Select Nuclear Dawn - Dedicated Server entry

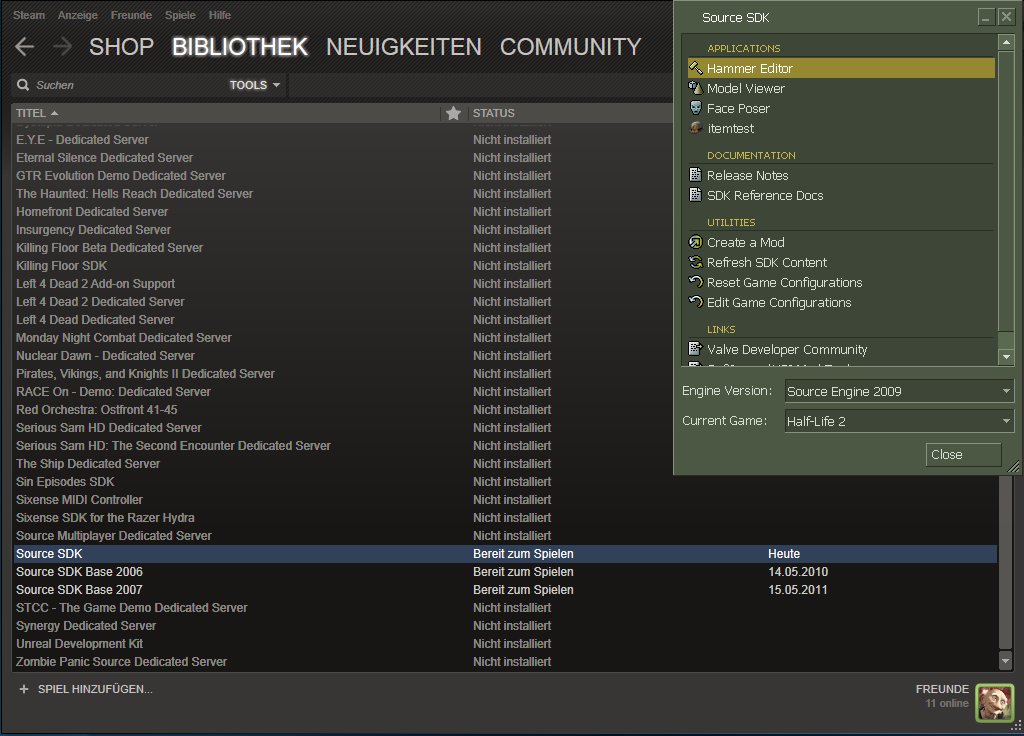point(105,355)
